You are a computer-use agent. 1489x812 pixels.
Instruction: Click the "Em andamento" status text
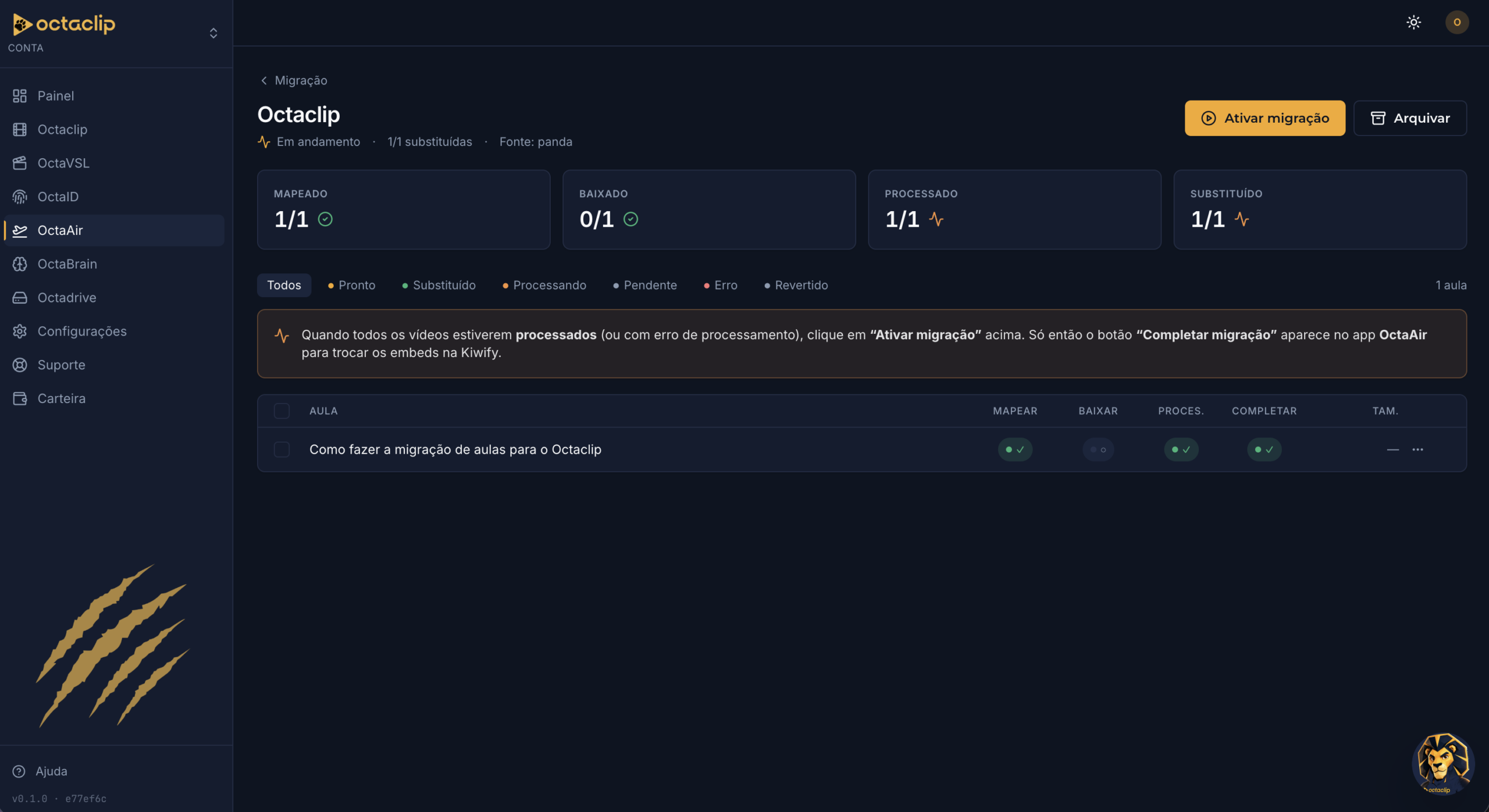point(318,142)
